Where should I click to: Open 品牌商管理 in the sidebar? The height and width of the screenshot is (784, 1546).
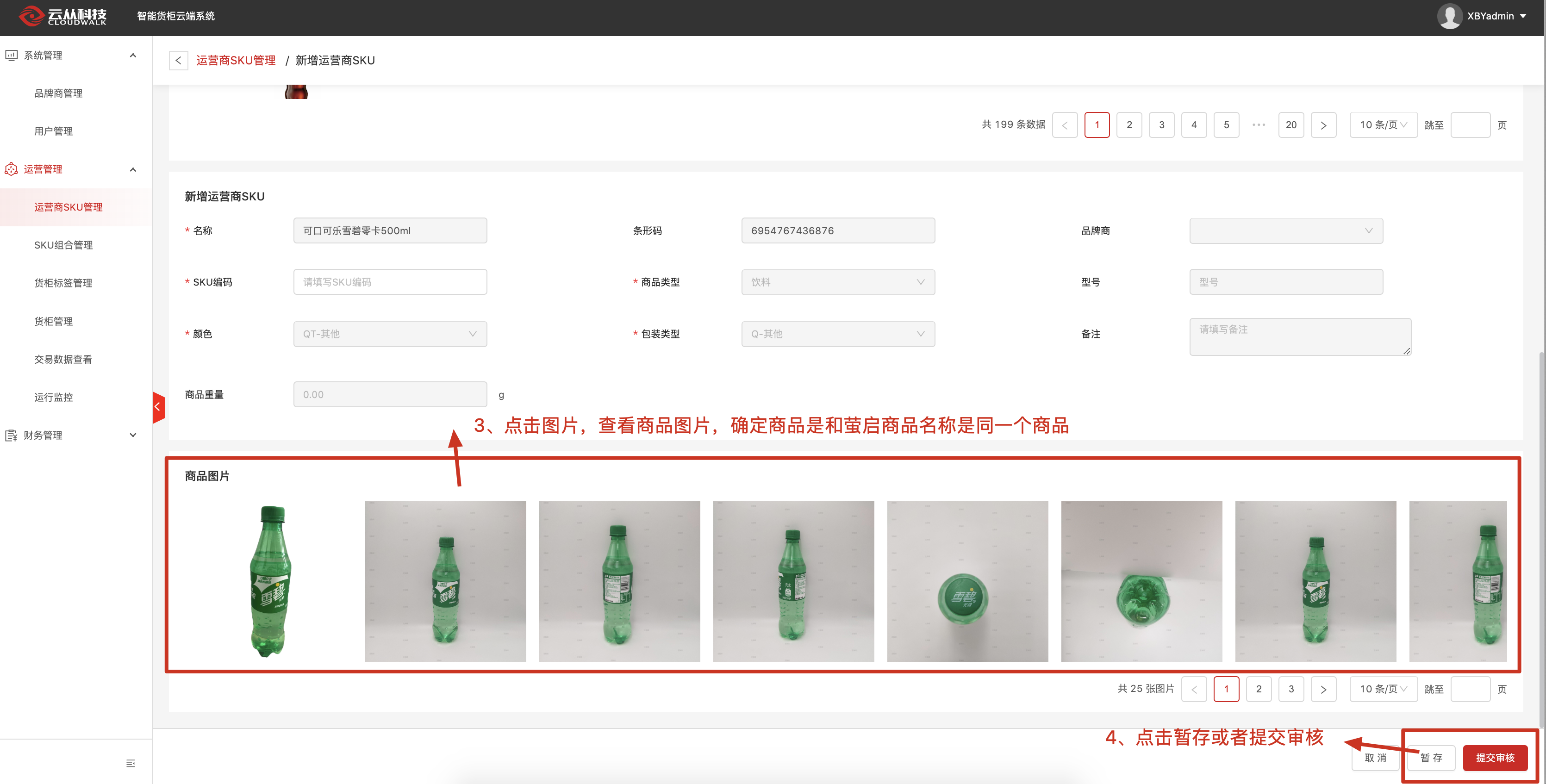tap(58, 93)
